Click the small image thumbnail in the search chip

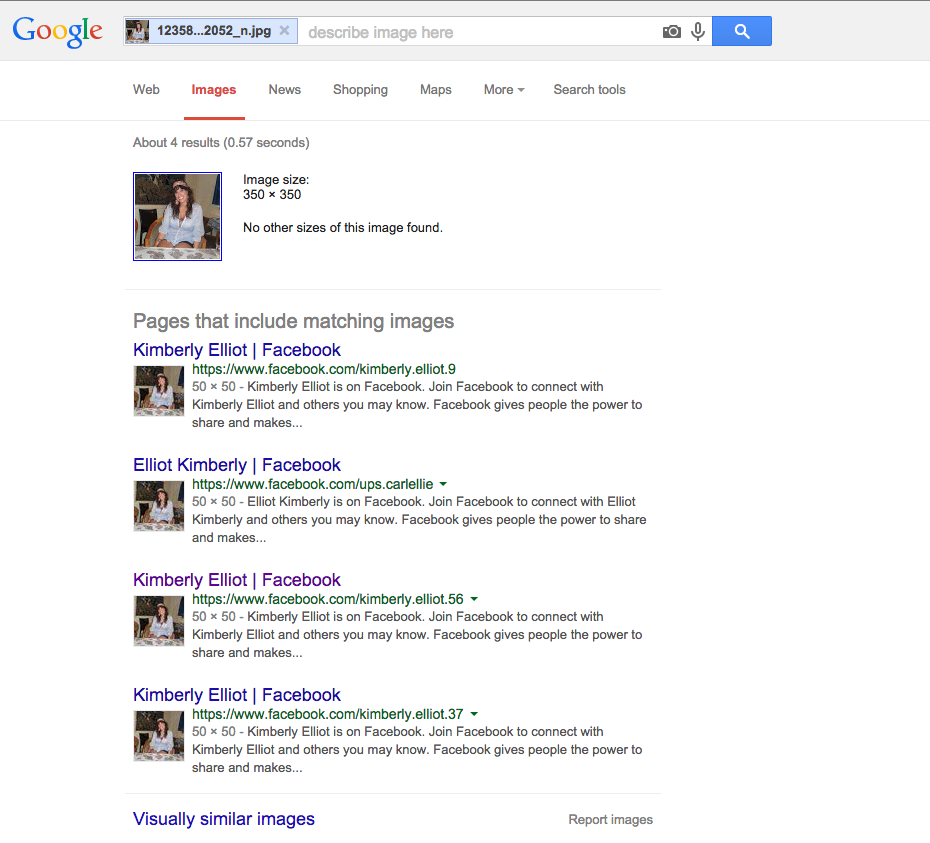coord(138,31)
